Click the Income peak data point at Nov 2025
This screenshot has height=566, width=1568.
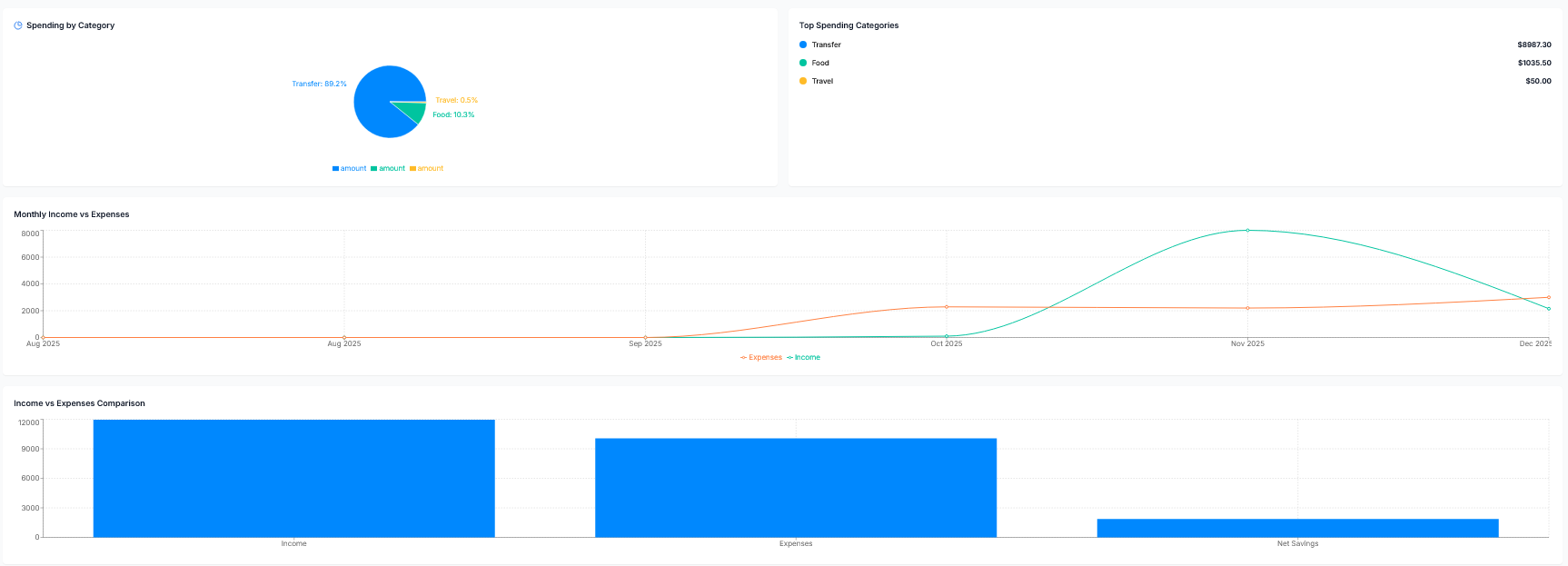pos(1247,231)
